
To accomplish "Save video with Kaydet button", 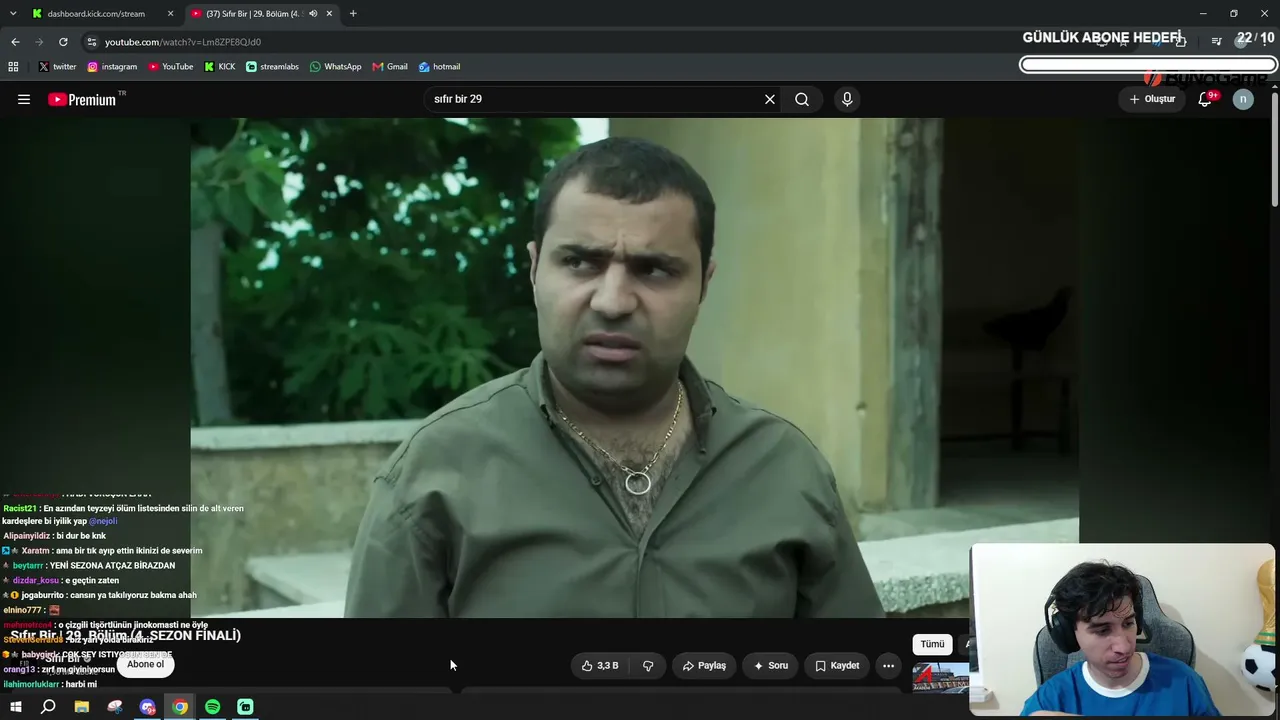I will pos(837,665).
